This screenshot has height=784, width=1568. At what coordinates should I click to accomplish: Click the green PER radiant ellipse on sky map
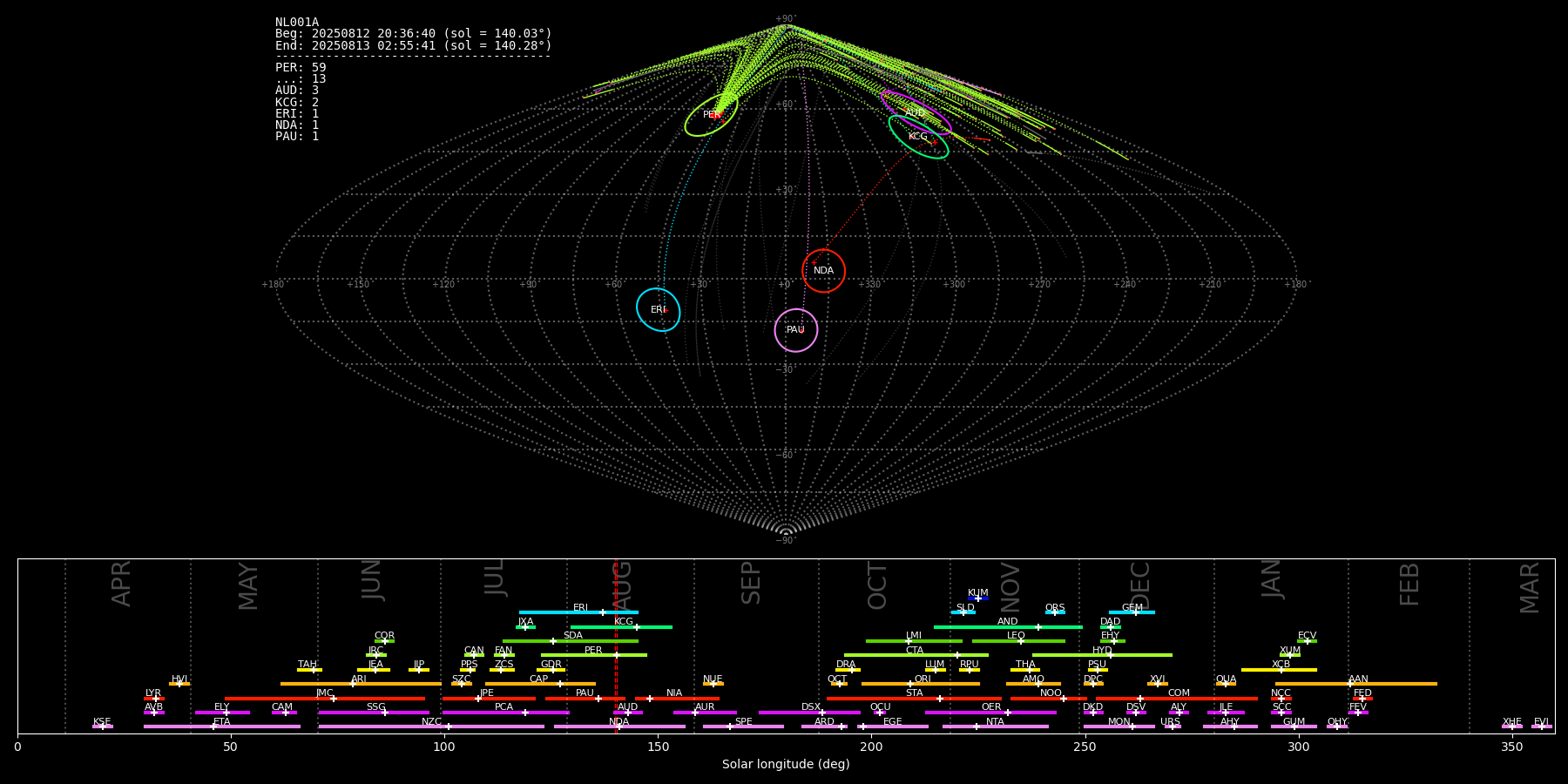click(x=712, y=115)
